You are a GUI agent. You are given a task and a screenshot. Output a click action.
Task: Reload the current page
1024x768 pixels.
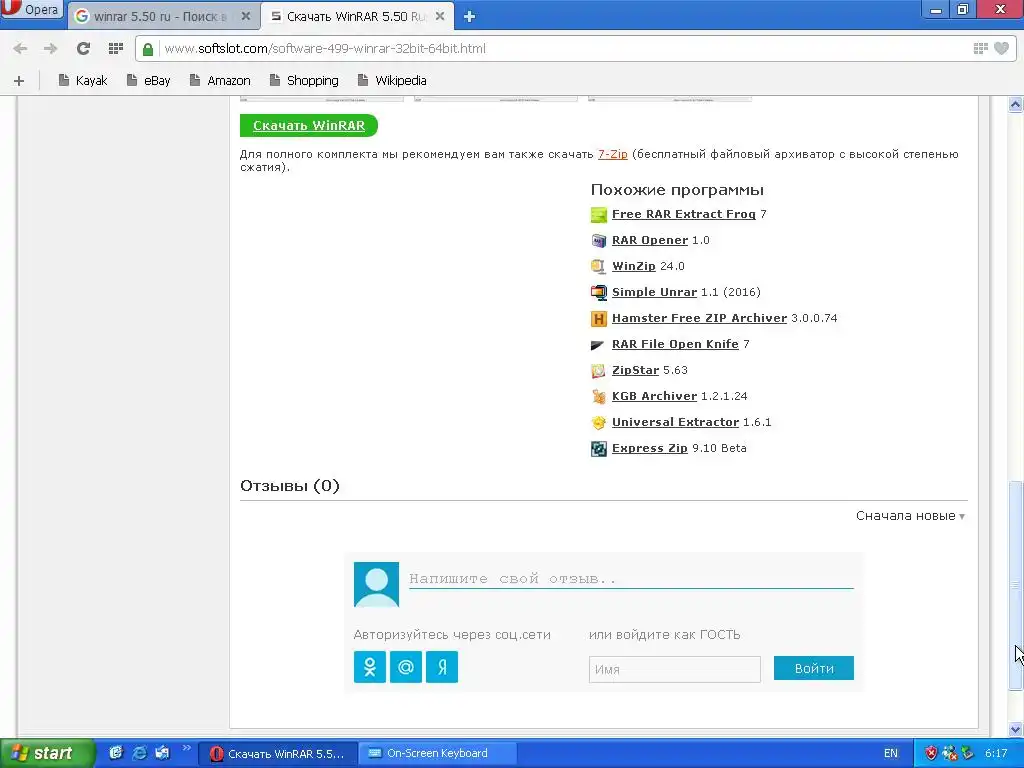coord(83,48)
